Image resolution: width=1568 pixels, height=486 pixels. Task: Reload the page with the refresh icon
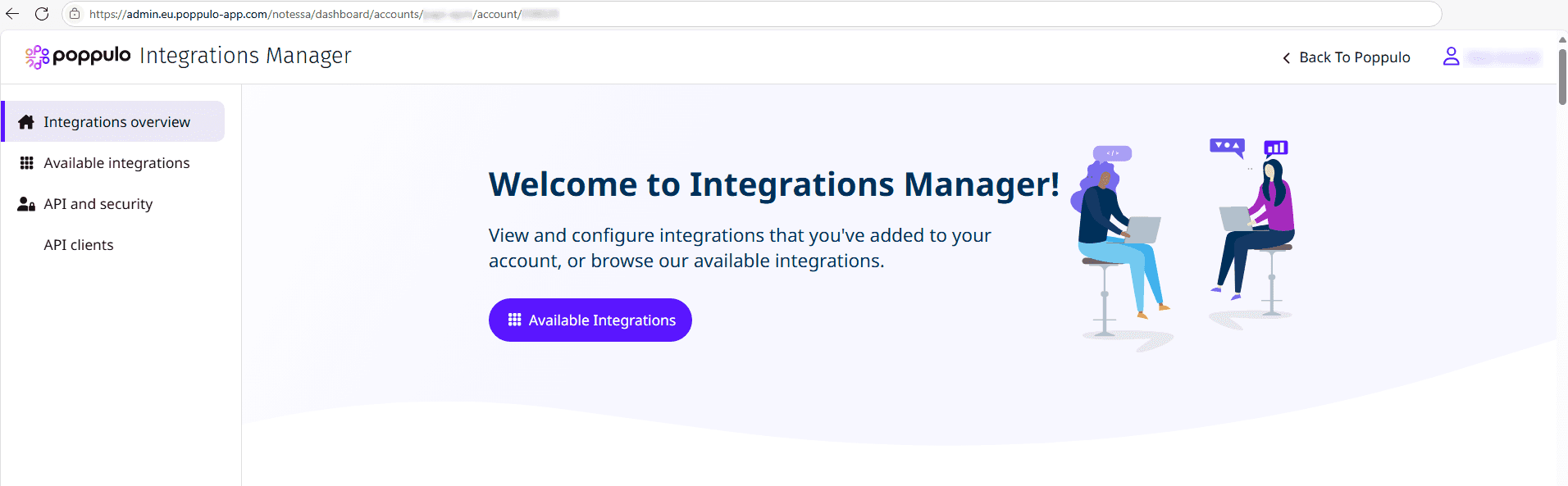click(42, 14)
